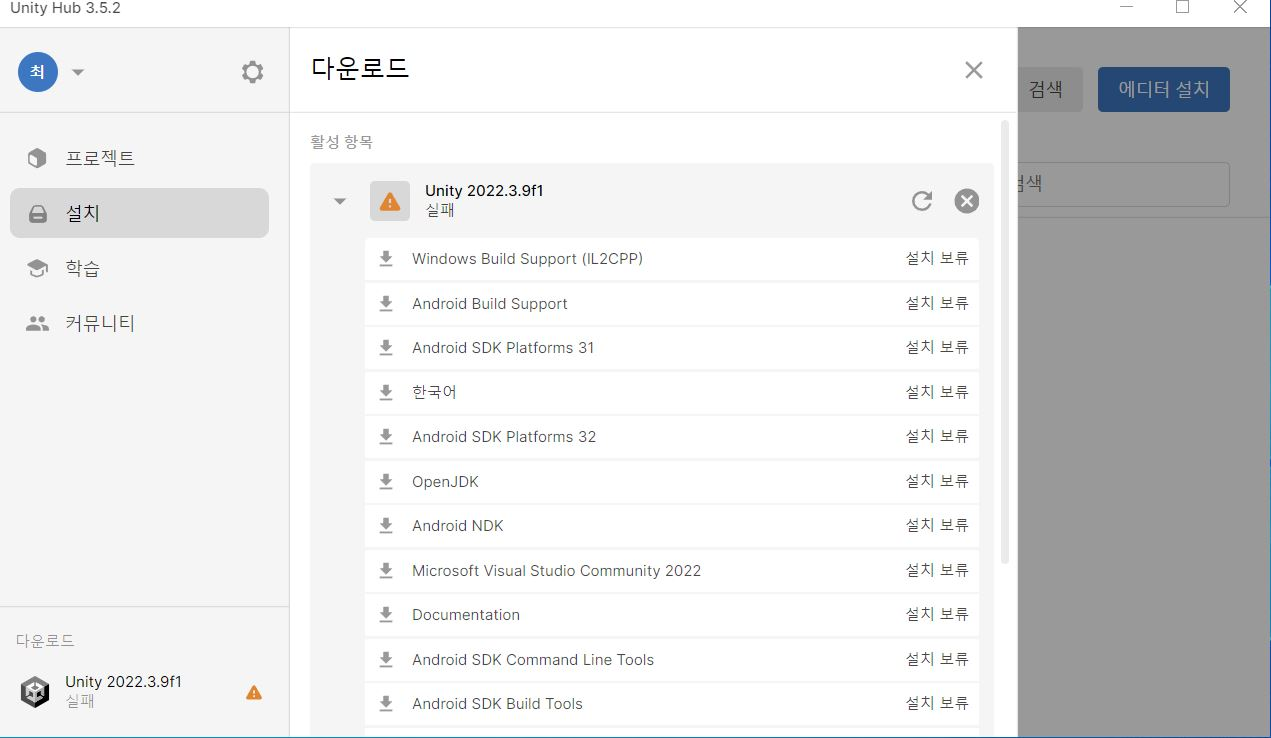The height and width of the screenshot is (738, 1271).
Task: Select the Windows Build Support (IL2CPP) row text
Action: pyautogui.click(x=527, y=259)
